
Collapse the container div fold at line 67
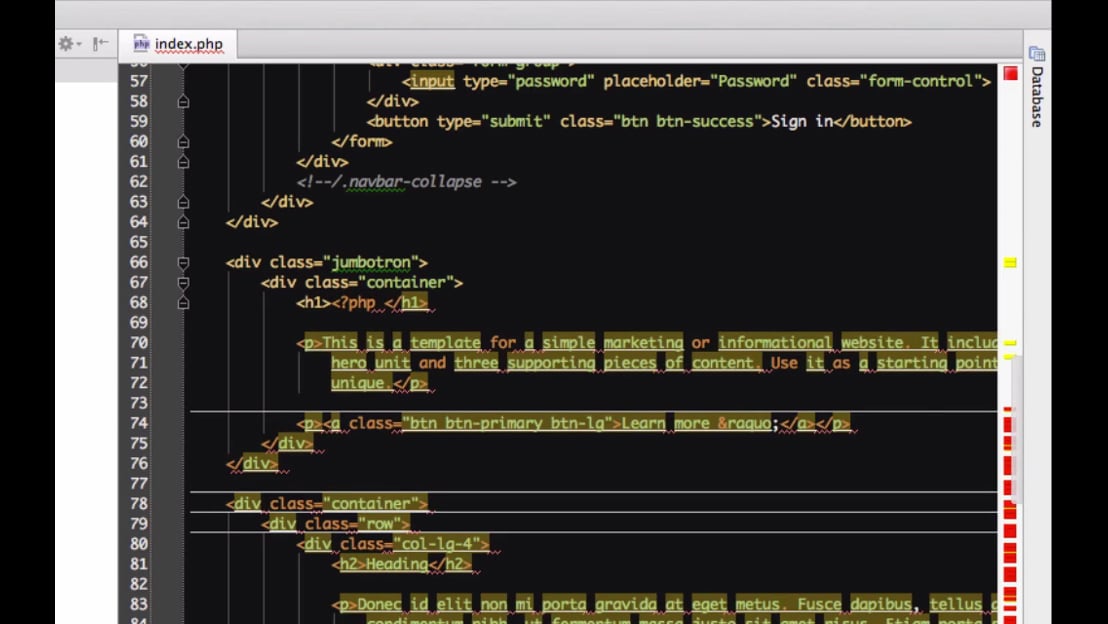coord(183,283)
